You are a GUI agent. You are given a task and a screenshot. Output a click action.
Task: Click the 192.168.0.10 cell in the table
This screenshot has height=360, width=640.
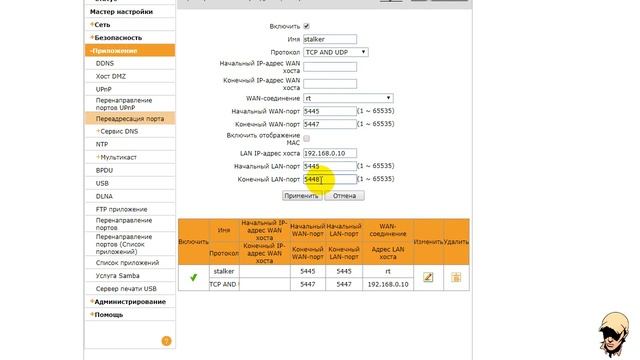pos(388,284)
